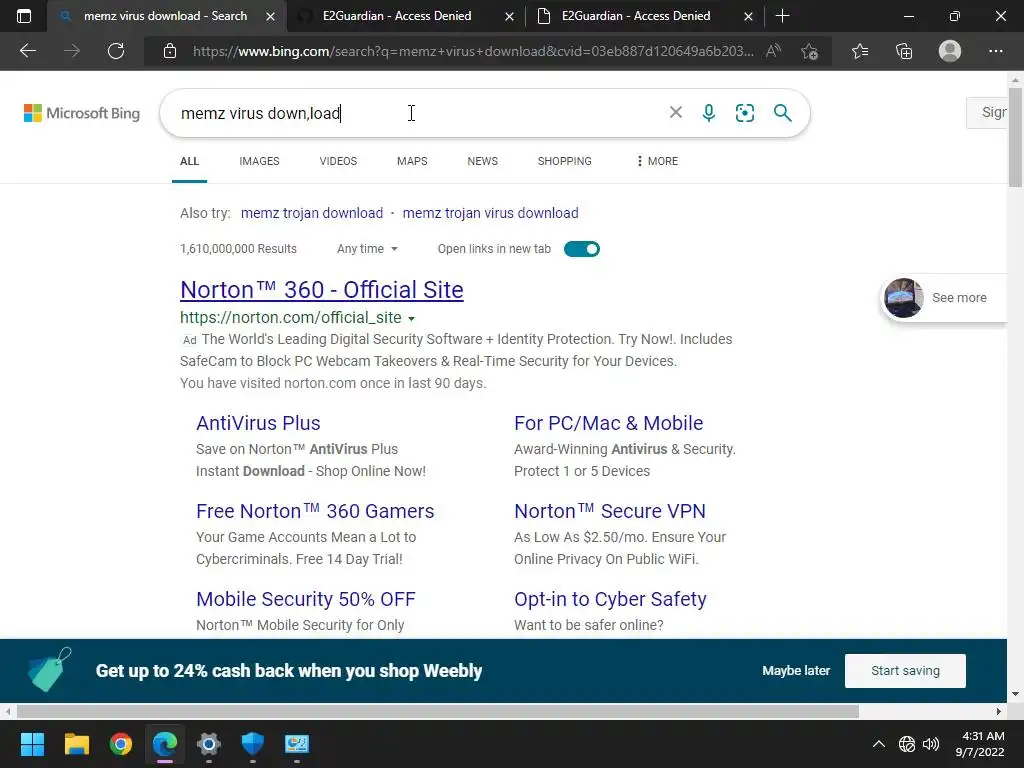Open AntiVirus Plus sublink
Image resolution: width=1024 pixels, height=768 pixels.
click(x=258, y=423)
